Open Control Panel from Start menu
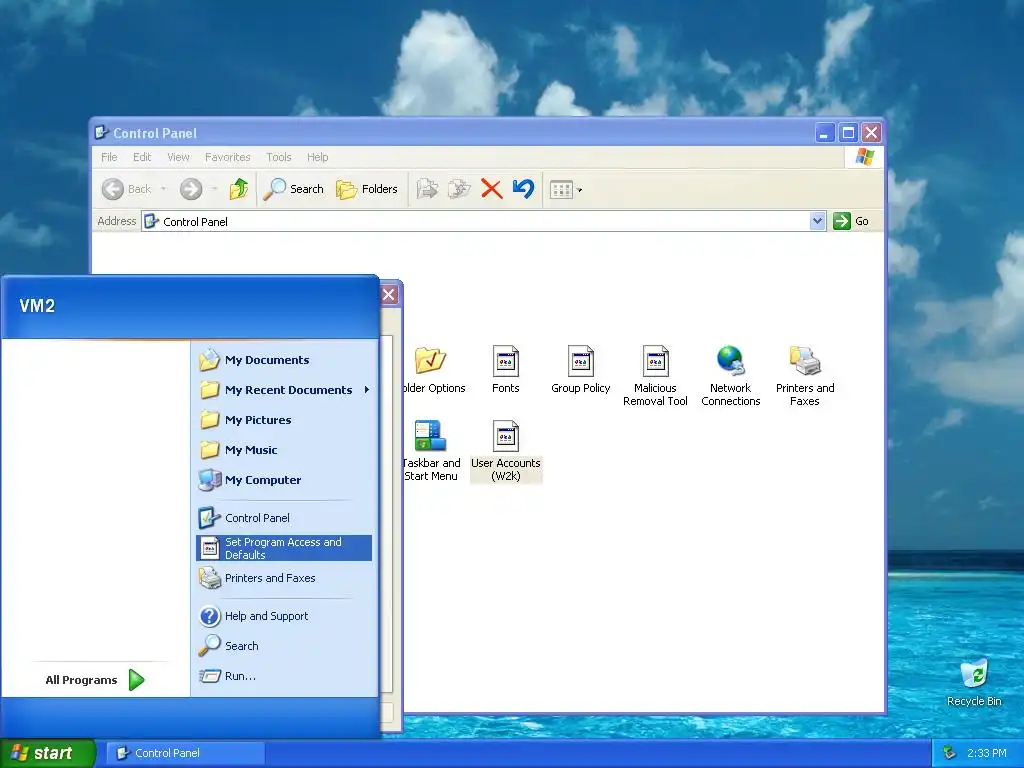Viewport: 1024px width, 768px height. pyautogui.click(x=284, y=518)
